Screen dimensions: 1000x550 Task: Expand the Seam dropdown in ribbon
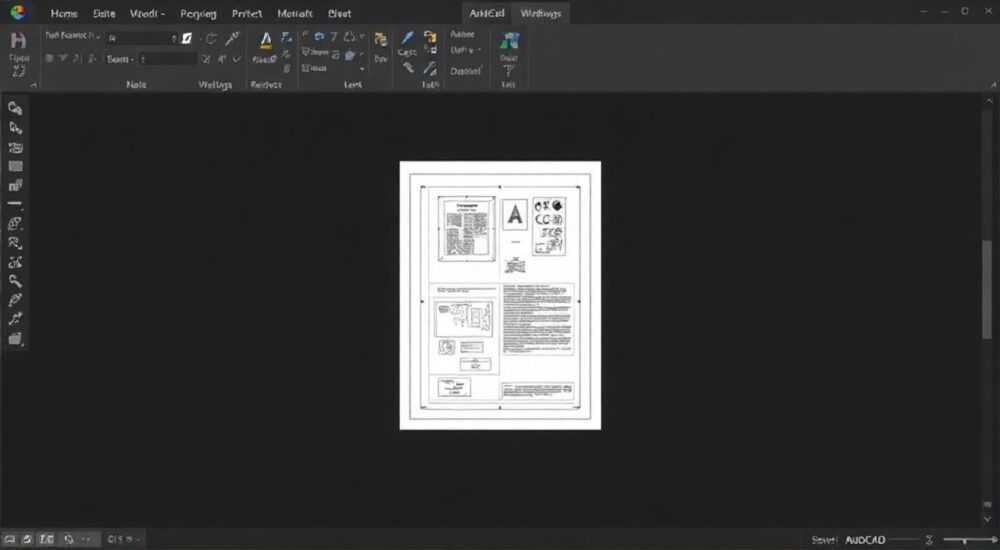[120, 59]
